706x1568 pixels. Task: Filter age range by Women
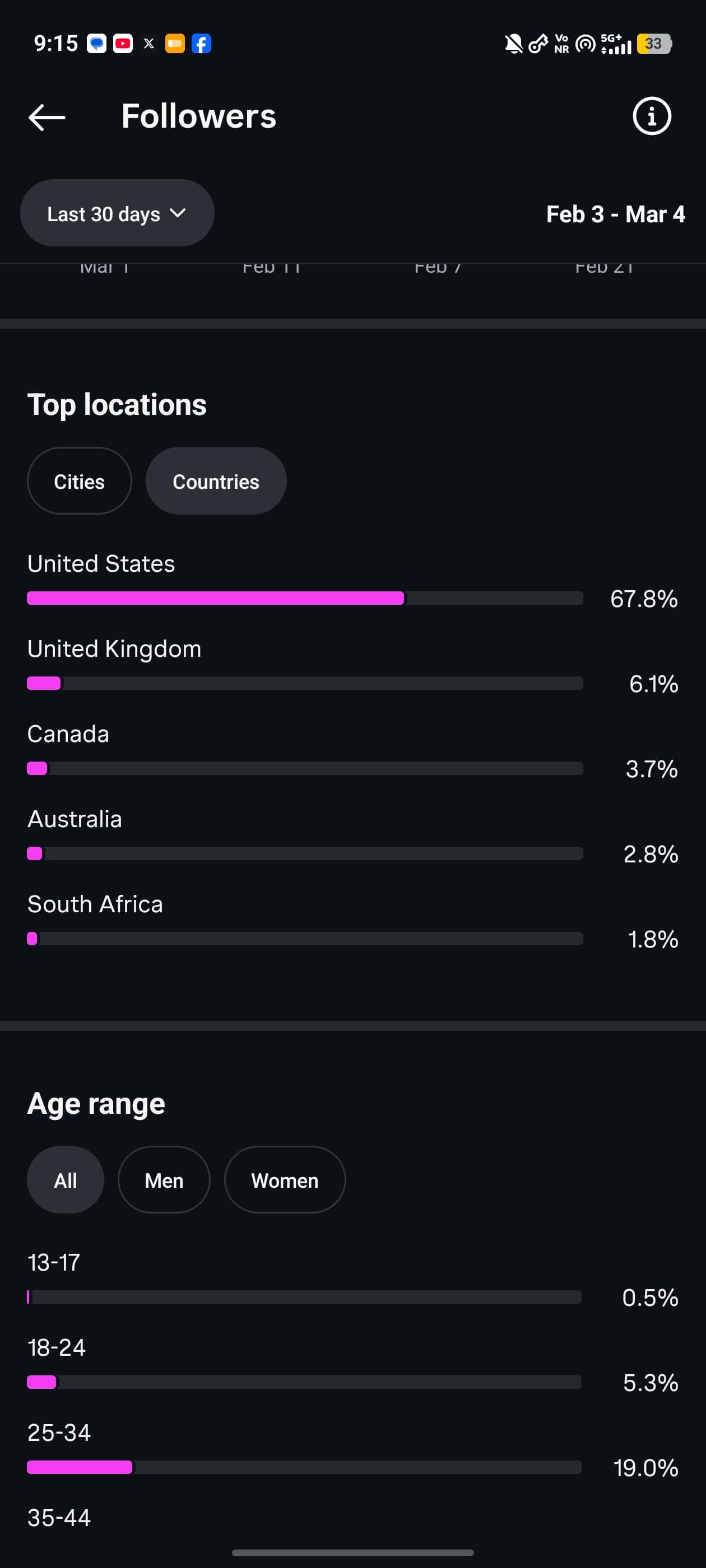(x=285, y=1180)
